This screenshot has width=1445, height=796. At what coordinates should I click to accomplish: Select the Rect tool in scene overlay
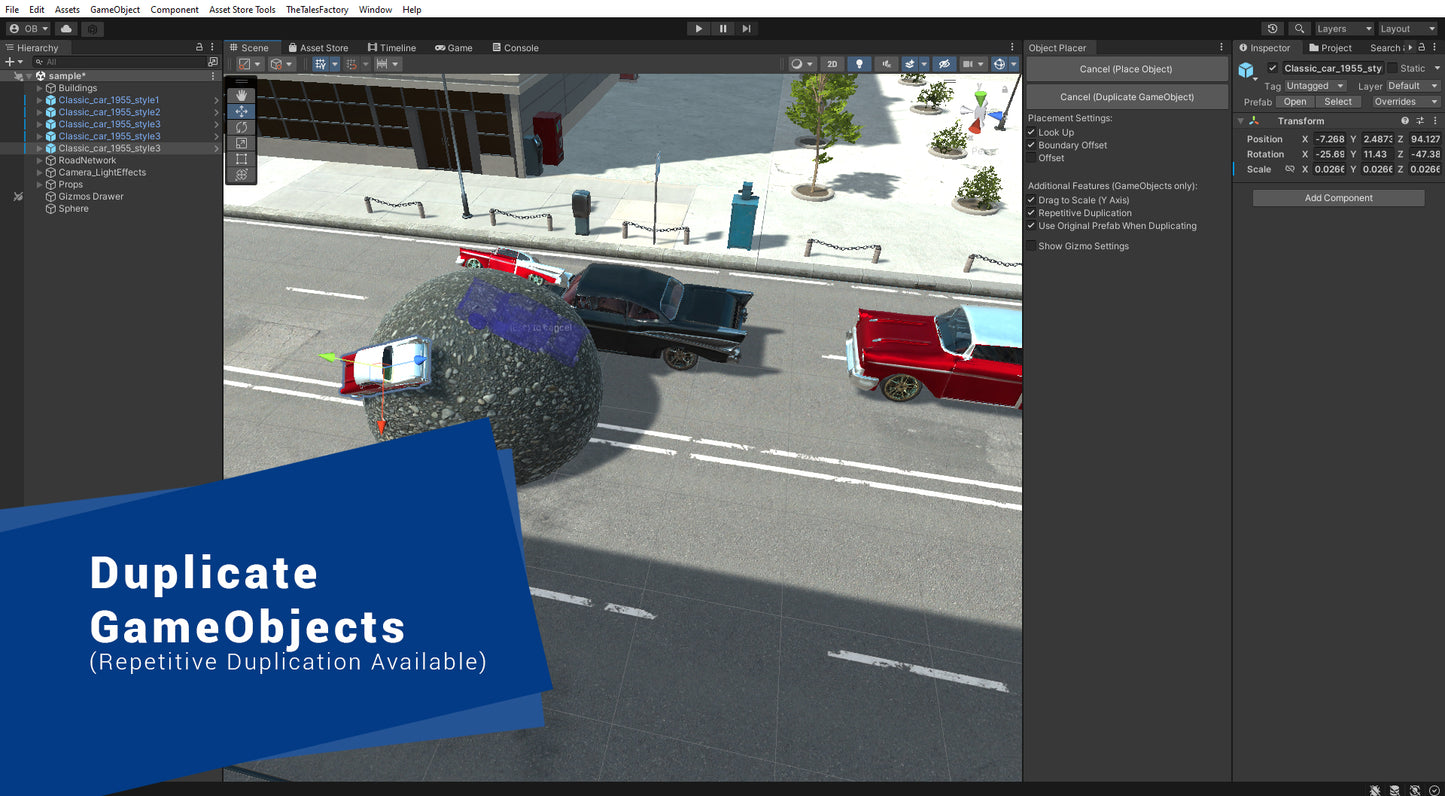click(x=241, y=159)
